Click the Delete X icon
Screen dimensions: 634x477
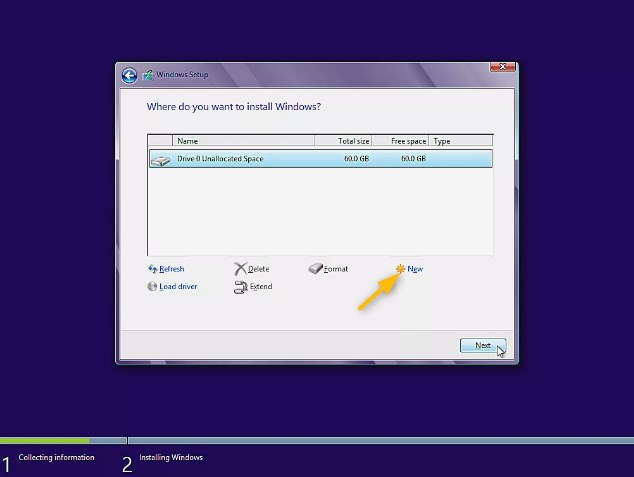coord(240,269)
